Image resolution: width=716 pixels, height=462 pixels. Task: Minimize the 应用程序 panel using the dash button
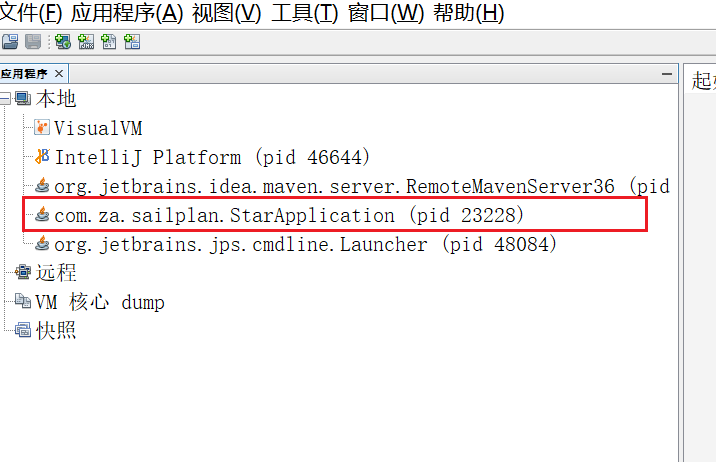[667, 74]
